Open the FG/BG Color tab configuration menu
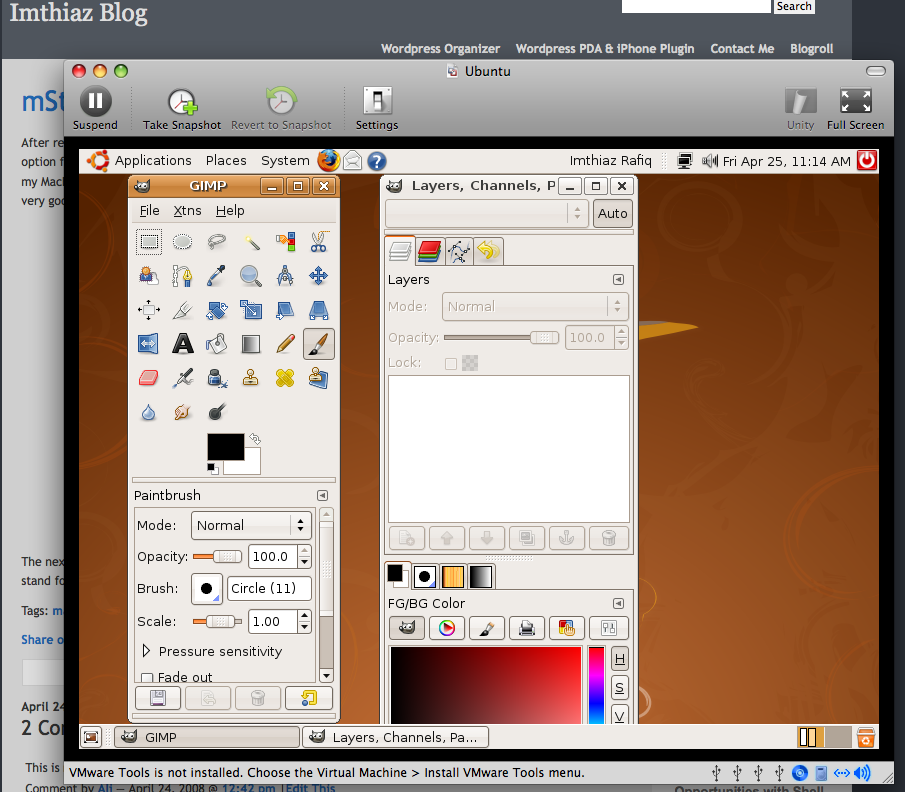The image size is (905, 792). pos(618,603)
